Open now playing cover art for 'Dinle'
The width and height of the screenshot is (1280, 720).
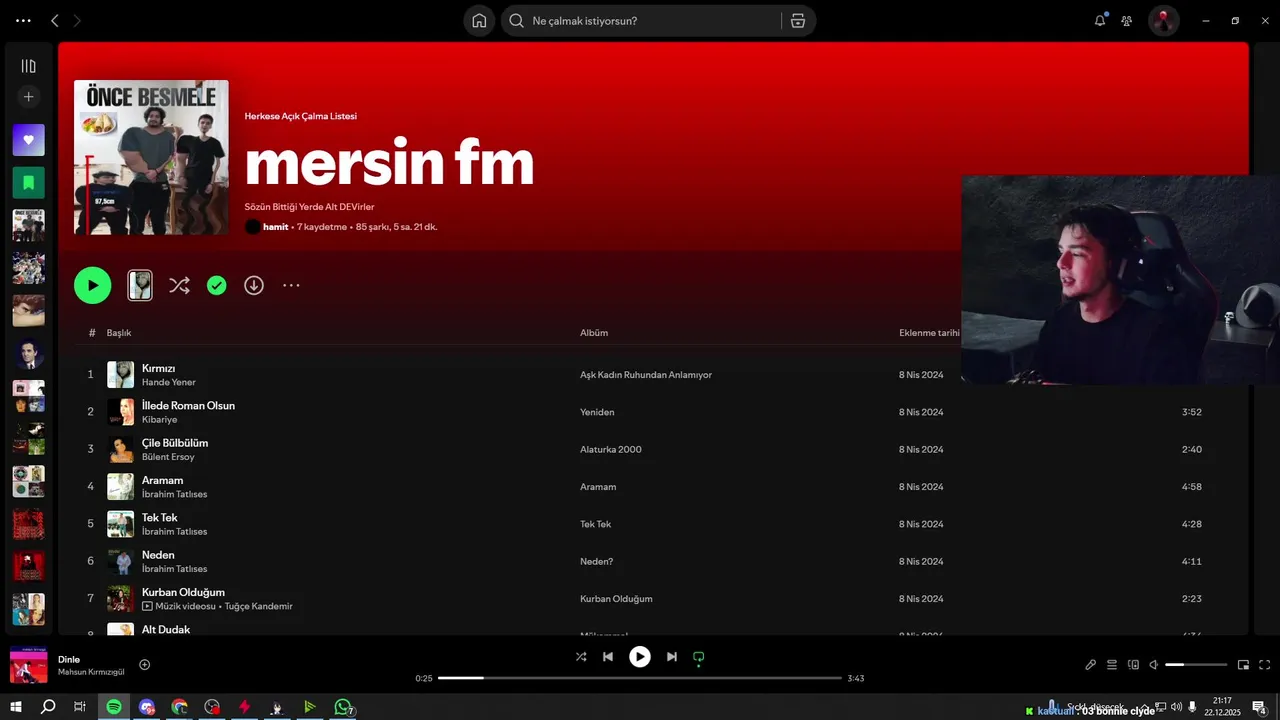pos(28,665)
